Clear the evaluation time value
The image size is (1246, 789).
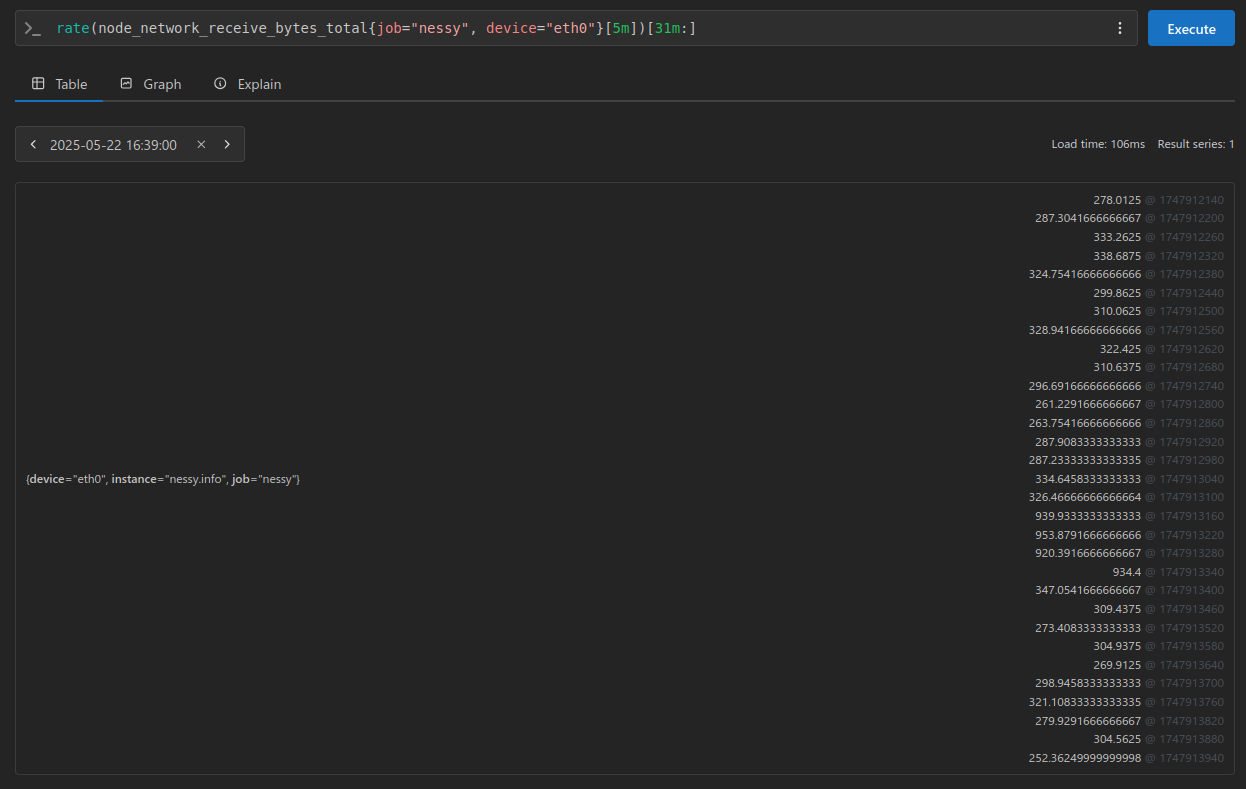(x=201, y=145)
